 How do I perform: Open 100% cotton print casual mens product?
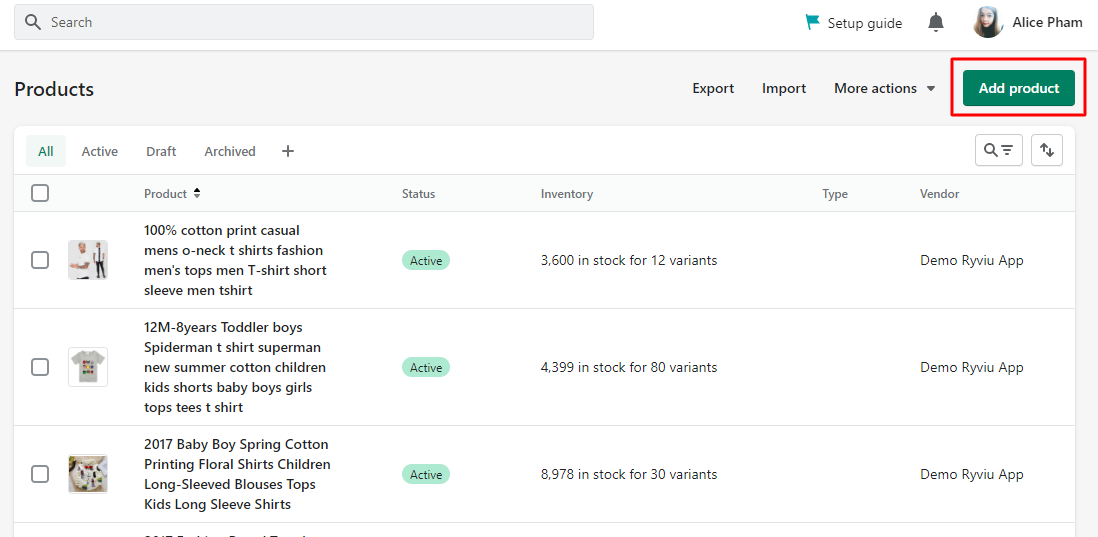pos(235,260)
